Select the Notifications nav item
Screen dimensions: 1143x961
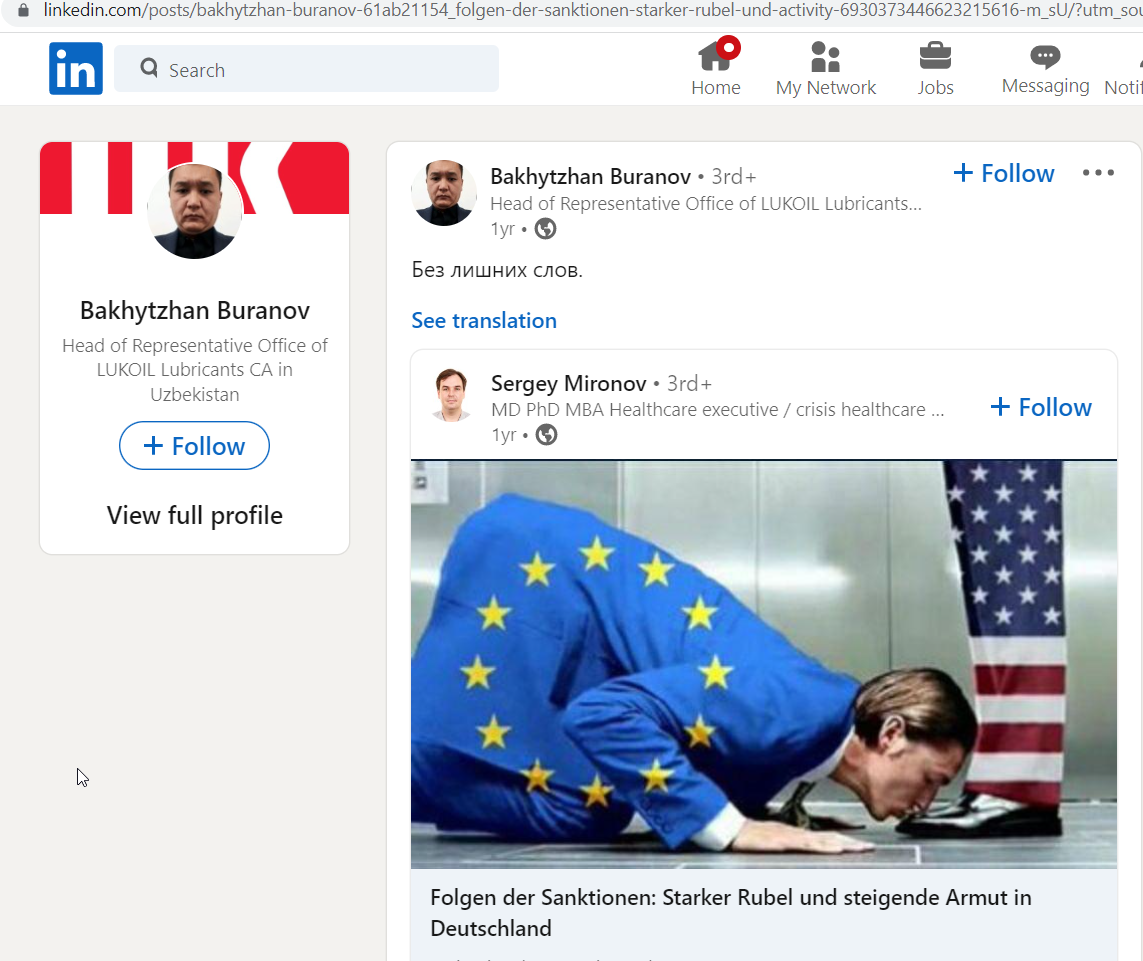coord(1123,68)
